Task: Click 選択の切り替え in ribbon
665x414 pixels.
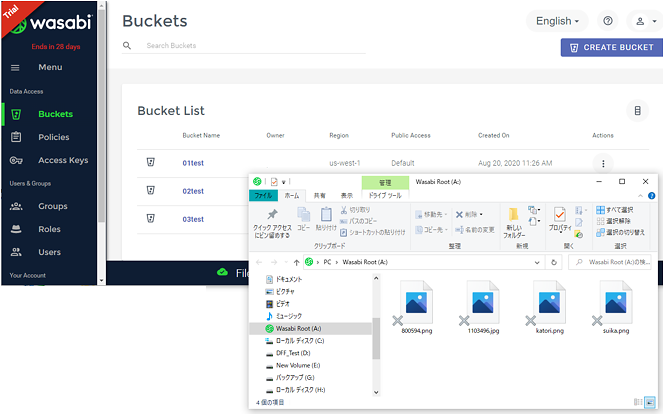Action: pos(620,232)
